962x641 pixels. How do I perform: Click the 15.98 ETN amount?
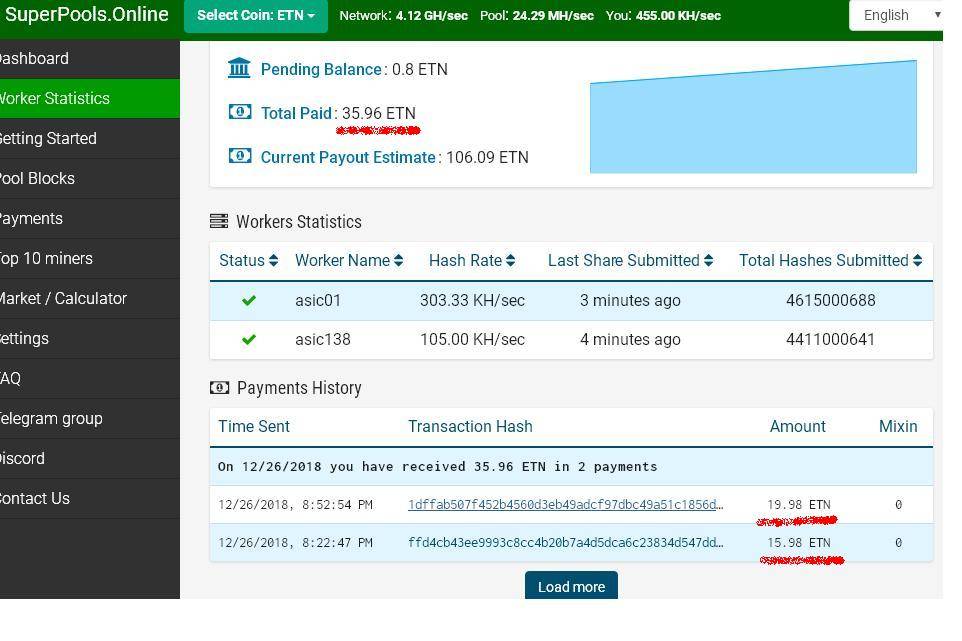(x=799, y=543)
